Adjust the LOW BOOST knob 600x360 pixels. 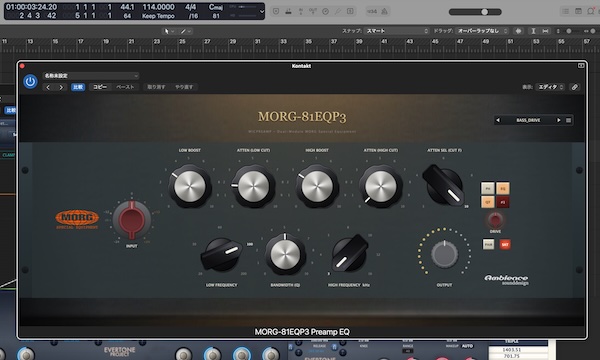[x=190, y=186]
